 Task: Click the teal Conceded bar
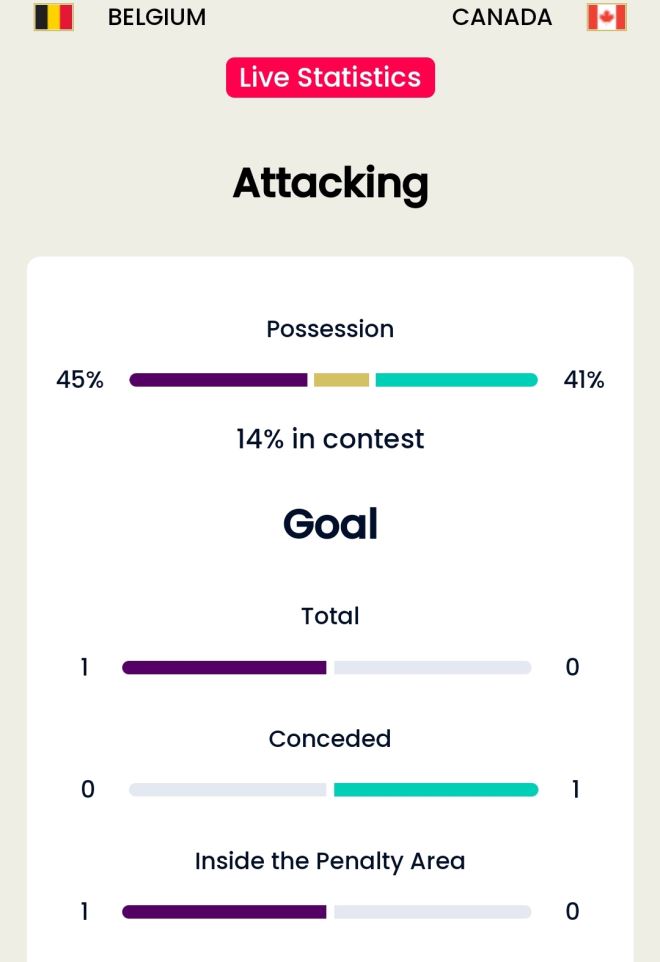[x=436, y=790]
